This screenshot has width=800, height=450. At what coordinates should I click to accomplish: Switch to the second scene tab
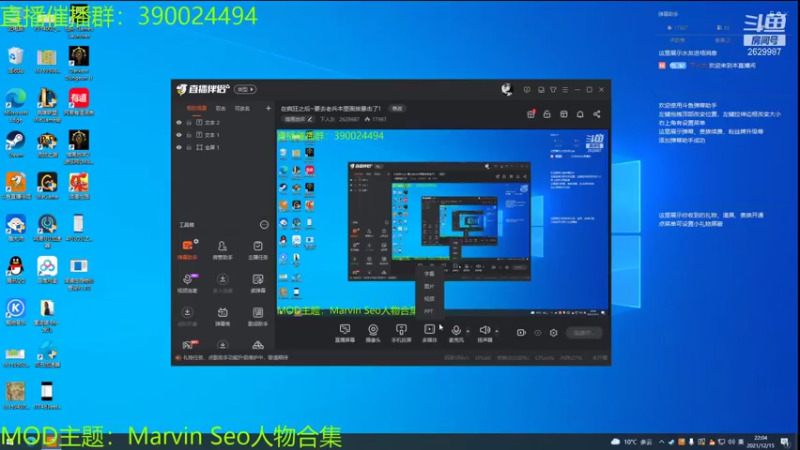pos(220,108)
